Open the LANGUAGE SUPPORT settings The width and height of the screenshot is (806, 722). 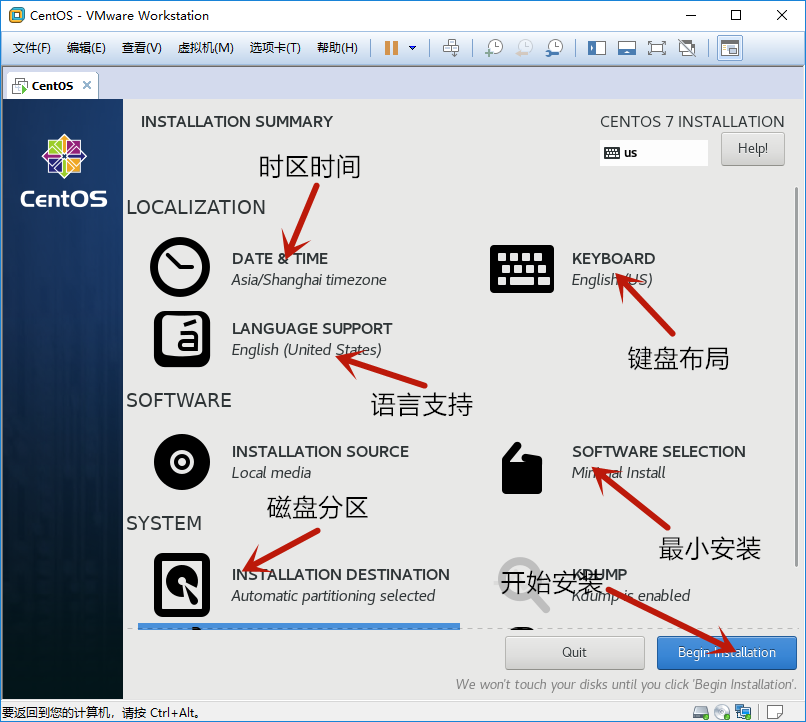[312, 328]
